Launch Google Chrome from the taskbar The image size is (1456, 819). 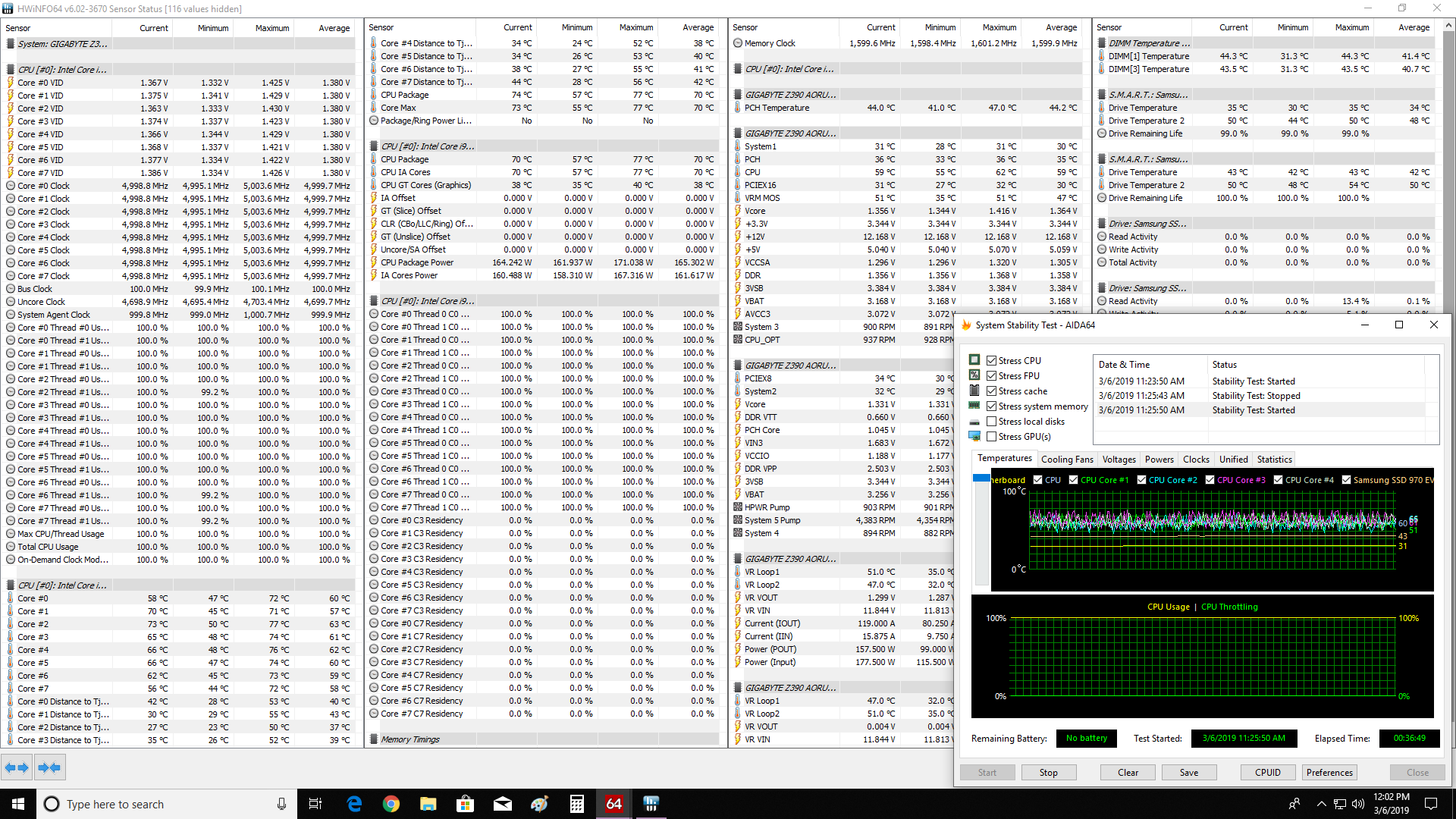391,804
